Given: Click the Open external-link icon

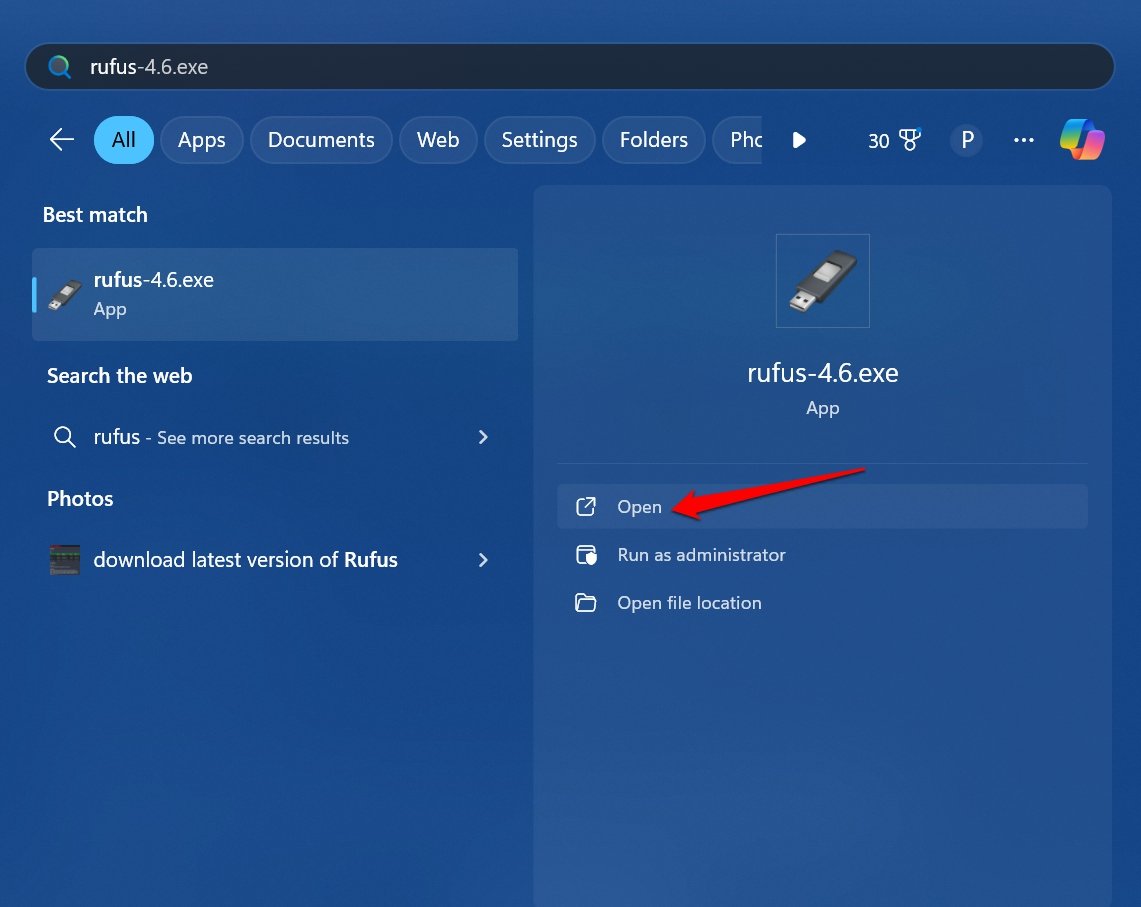Looking at the screenshot, I should (586, 507).
